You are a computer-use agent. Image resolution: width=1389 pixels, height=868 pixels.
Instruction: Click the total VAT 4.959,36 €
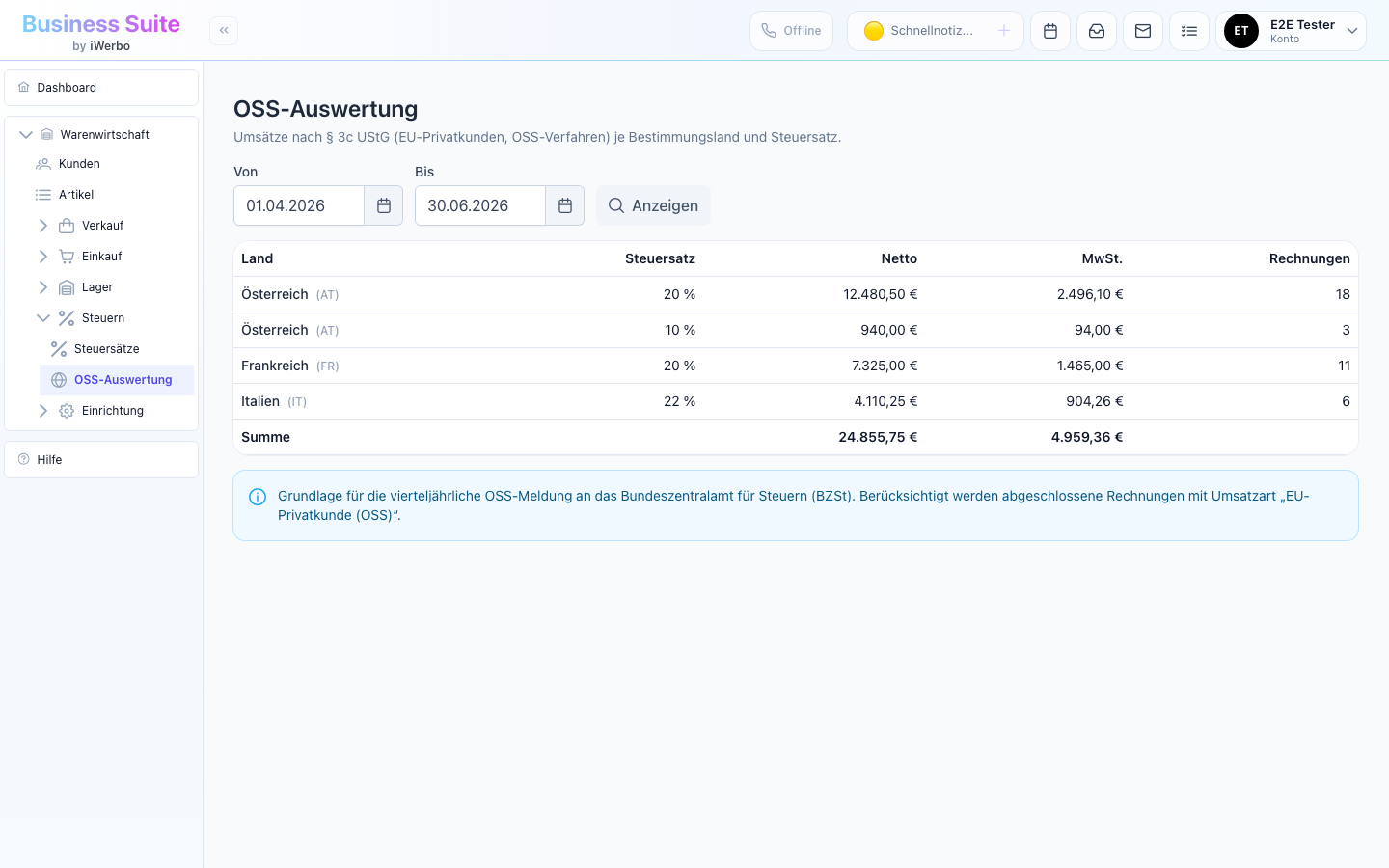tap(1087, 437)
